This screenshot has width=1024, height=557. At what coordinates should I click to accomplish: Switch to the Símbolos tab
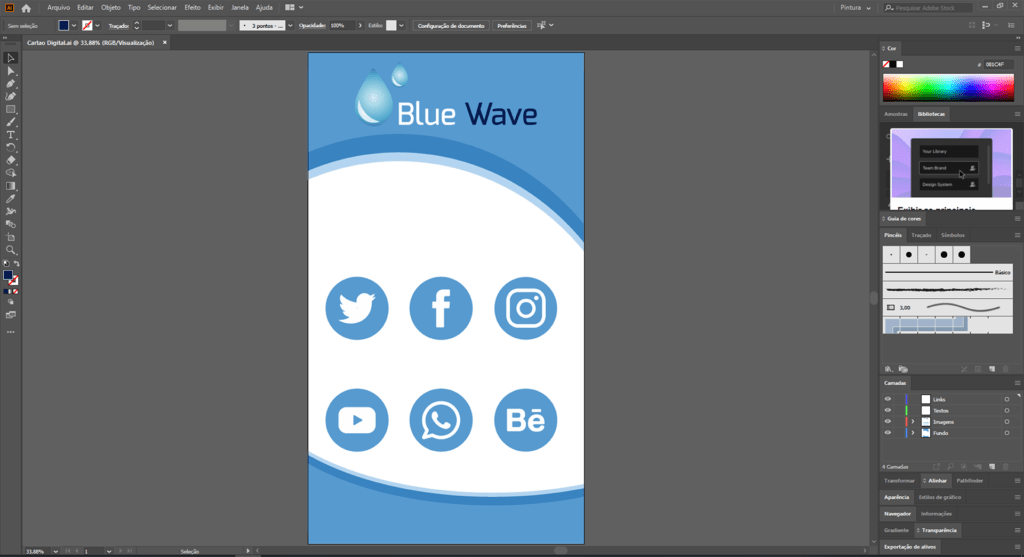point(952,235)
